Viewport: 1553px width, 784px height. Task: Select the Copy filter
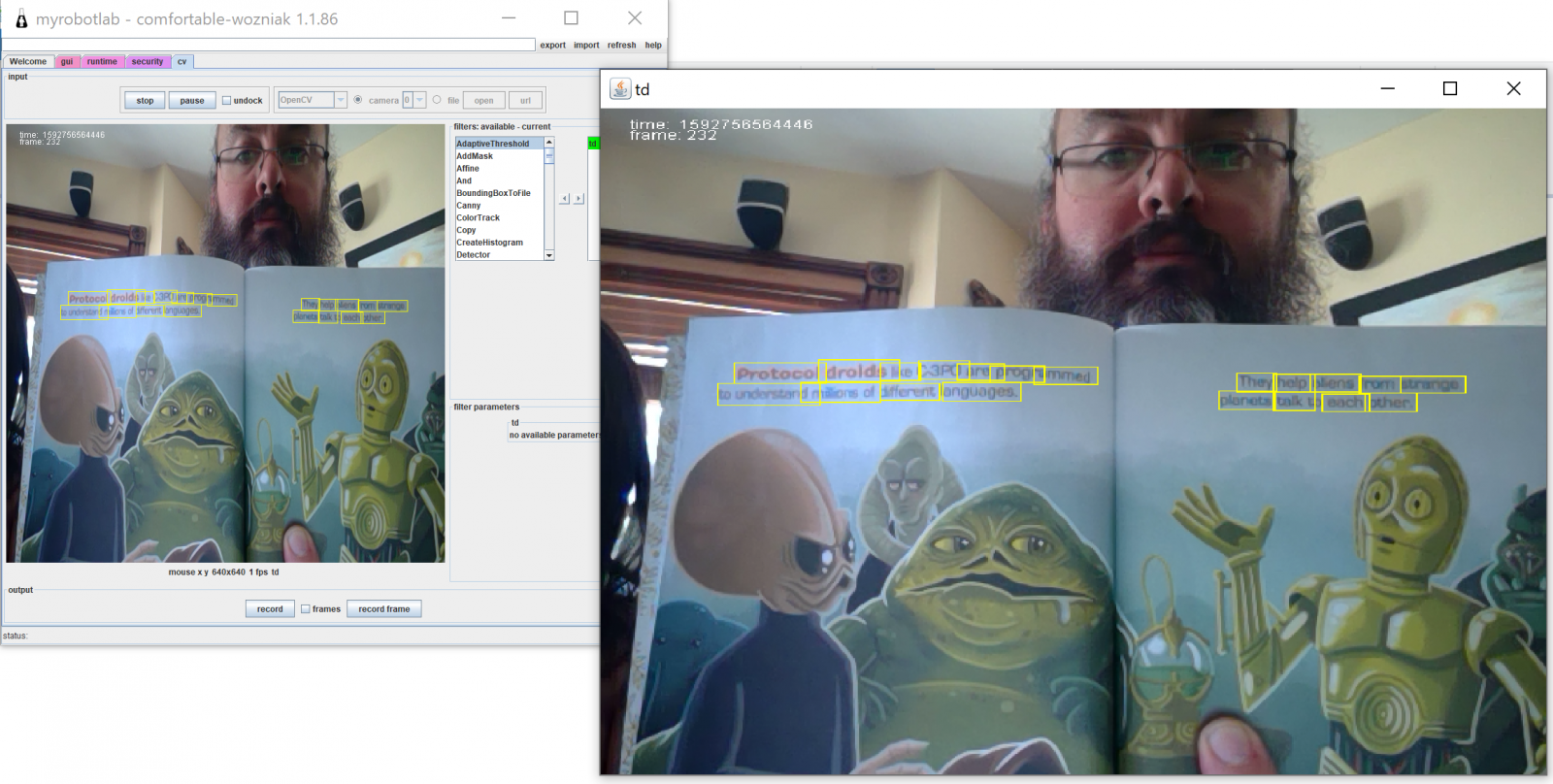pyautogui.click(x=500, y=230)
